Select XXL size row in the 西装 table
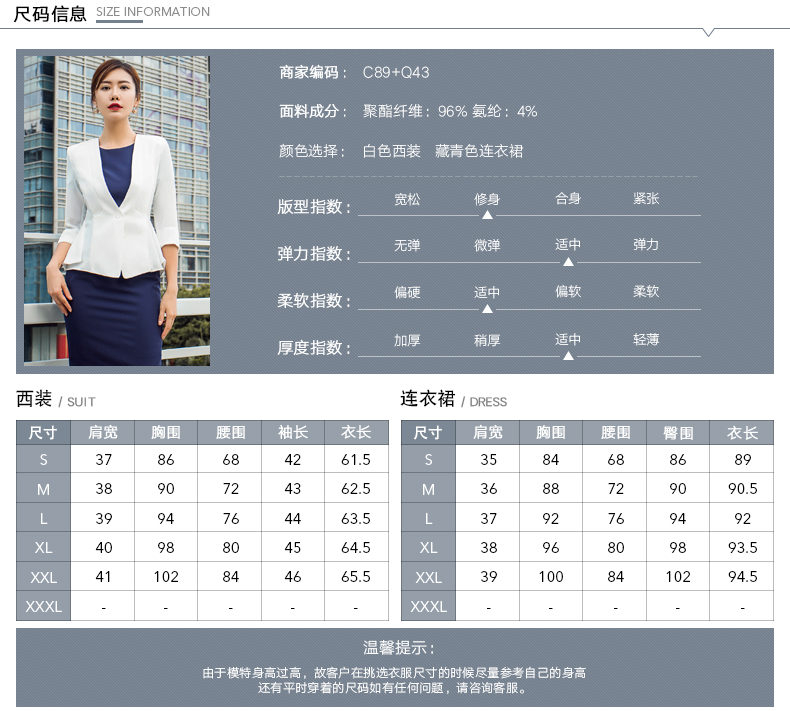The width and height of the screenshot is (790, 711). click(43, 577)
